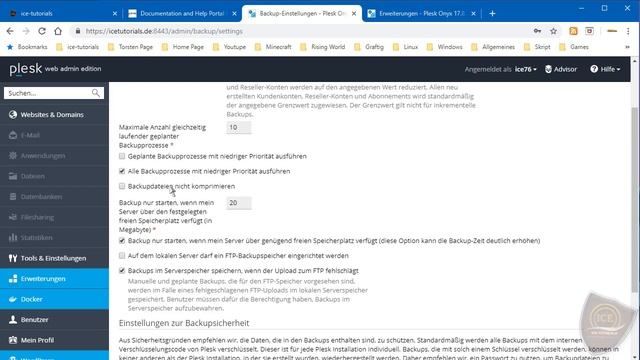Click the browser forward arrow
The height and width of the screenshot is (360, 640).
click(26, 31)
